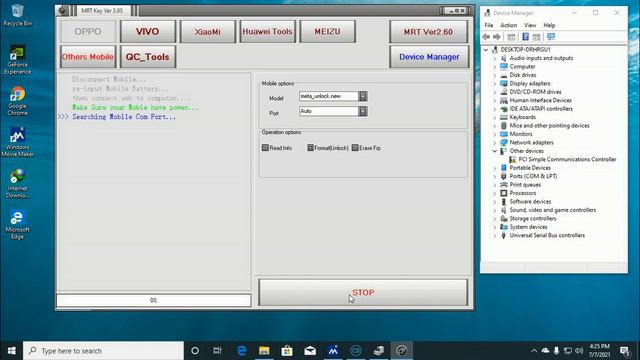Viewport: 640px width, 360px height.
Task: Click the Port field showing Auto
Action: (329, 111)
